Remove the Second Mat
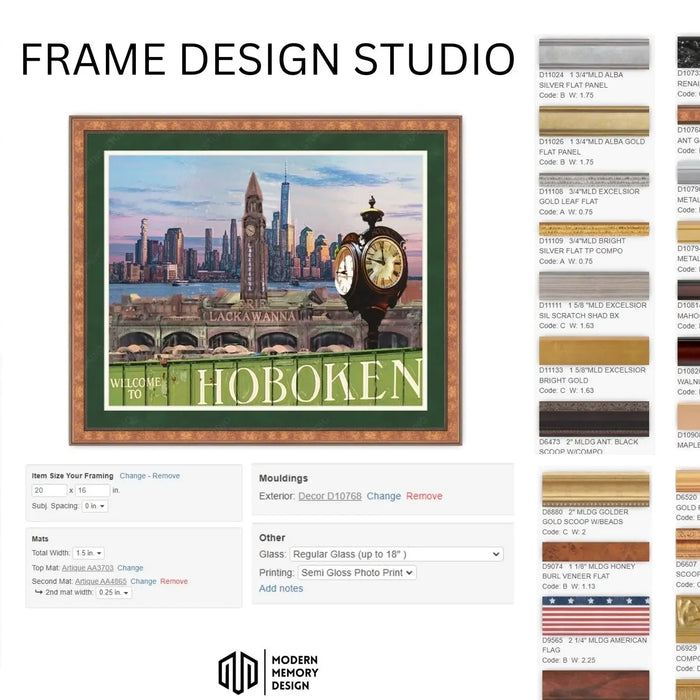700x700 pixels. tap(174, 581)
